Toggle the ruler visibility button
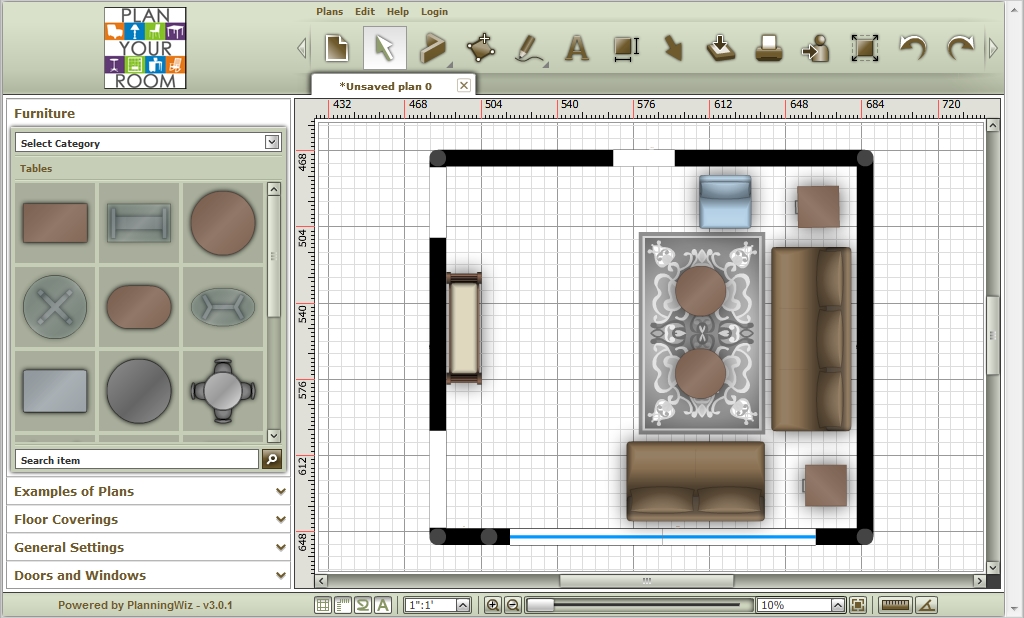The width and height of the screenshot is (1024, 618). 342,603
